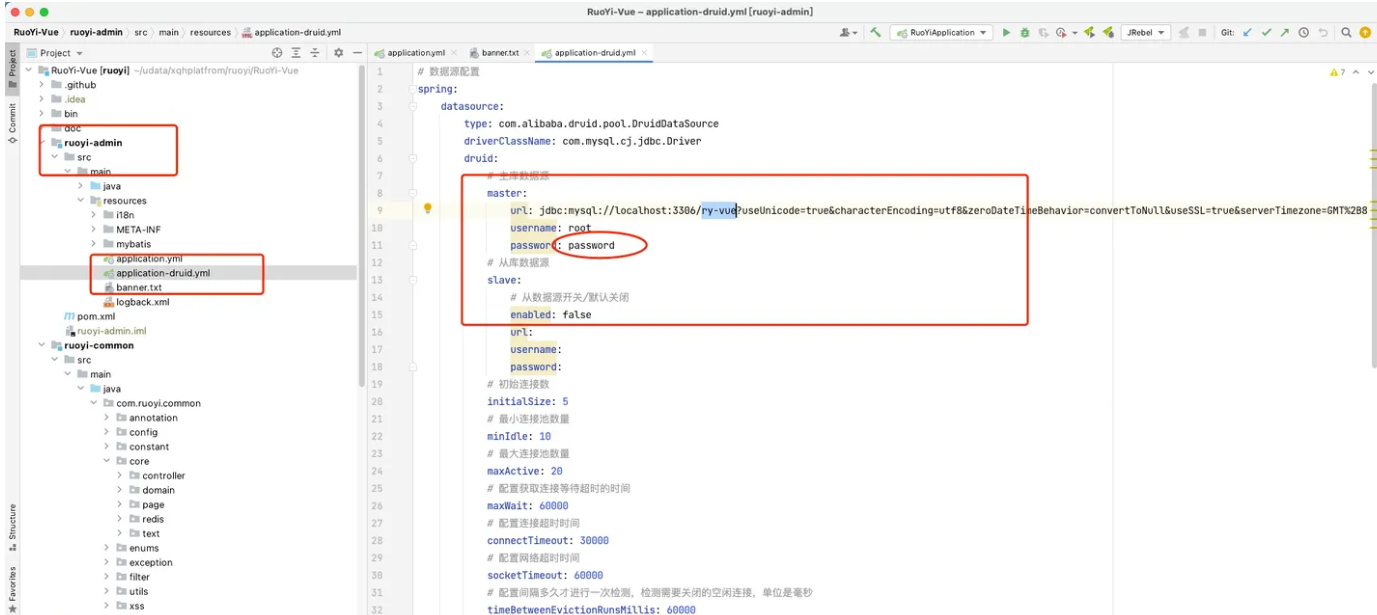This screenshot has width=1377, height=615.
Task: Collapse the ruoyi-common module
Action: click(42, 345)
